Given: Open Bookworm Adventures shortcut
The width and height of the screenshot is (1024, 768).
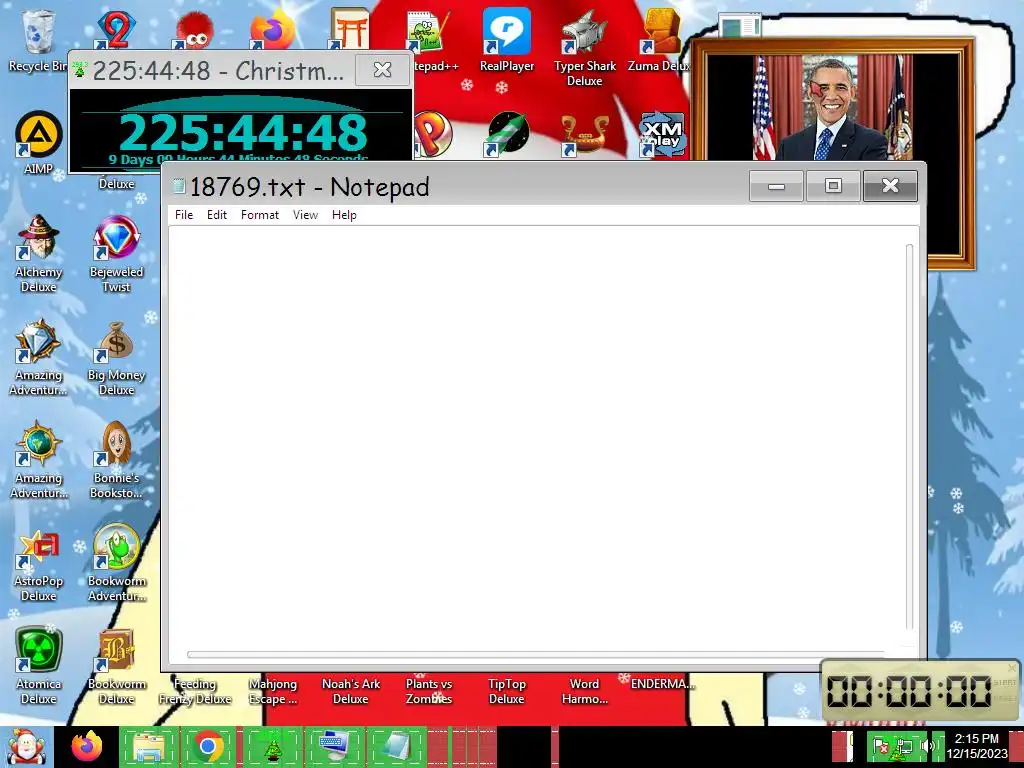Looking at the screenshot, I should click(116, 563).
